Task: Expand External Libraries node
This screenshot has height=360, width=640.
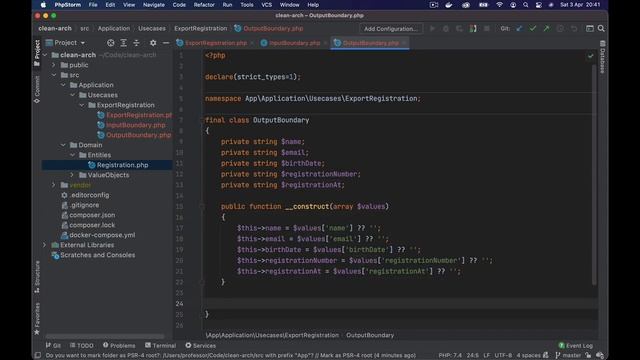Action: click(x=44, y=245)
